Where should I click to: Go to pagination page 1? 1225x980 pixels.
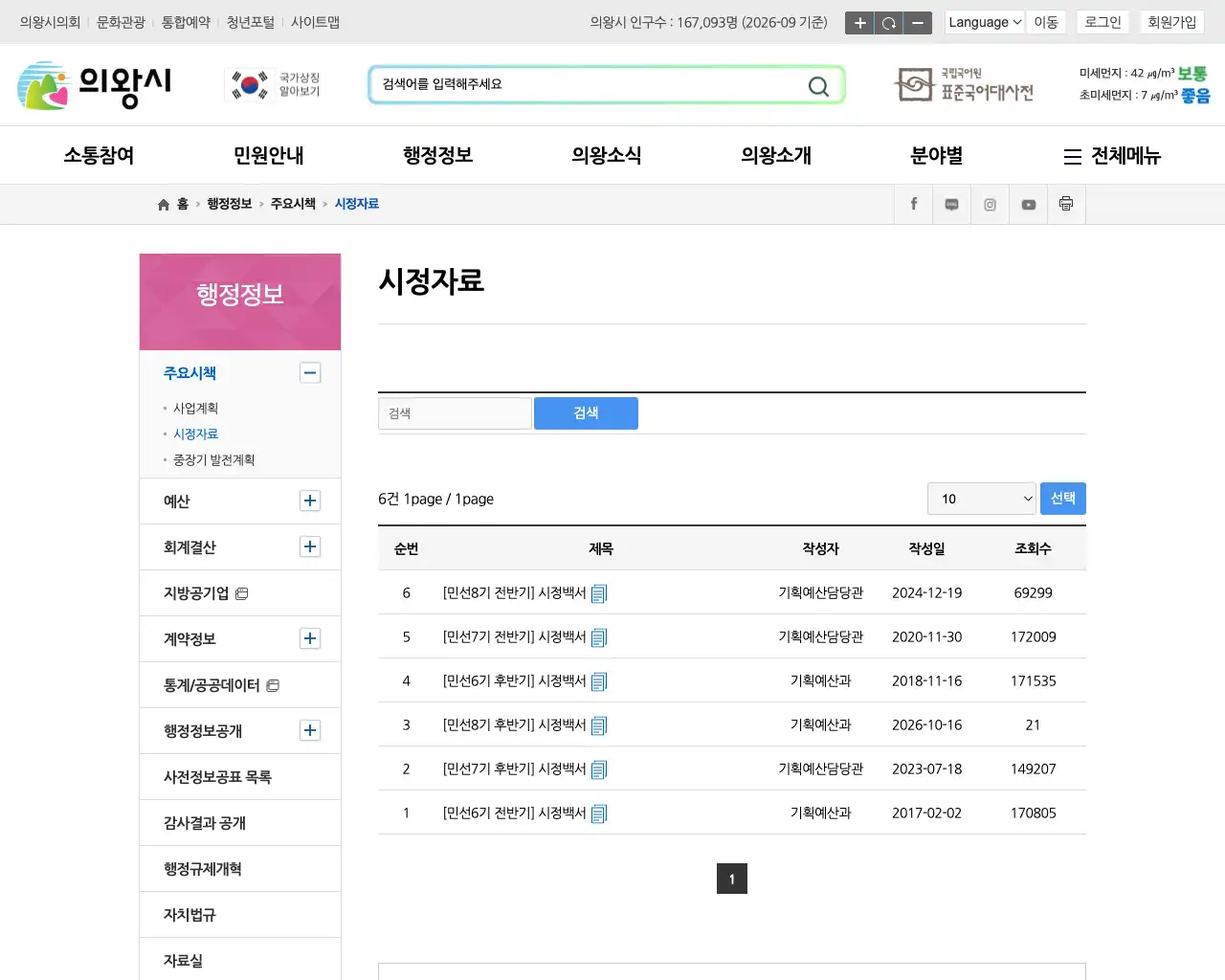coord(732,879)
